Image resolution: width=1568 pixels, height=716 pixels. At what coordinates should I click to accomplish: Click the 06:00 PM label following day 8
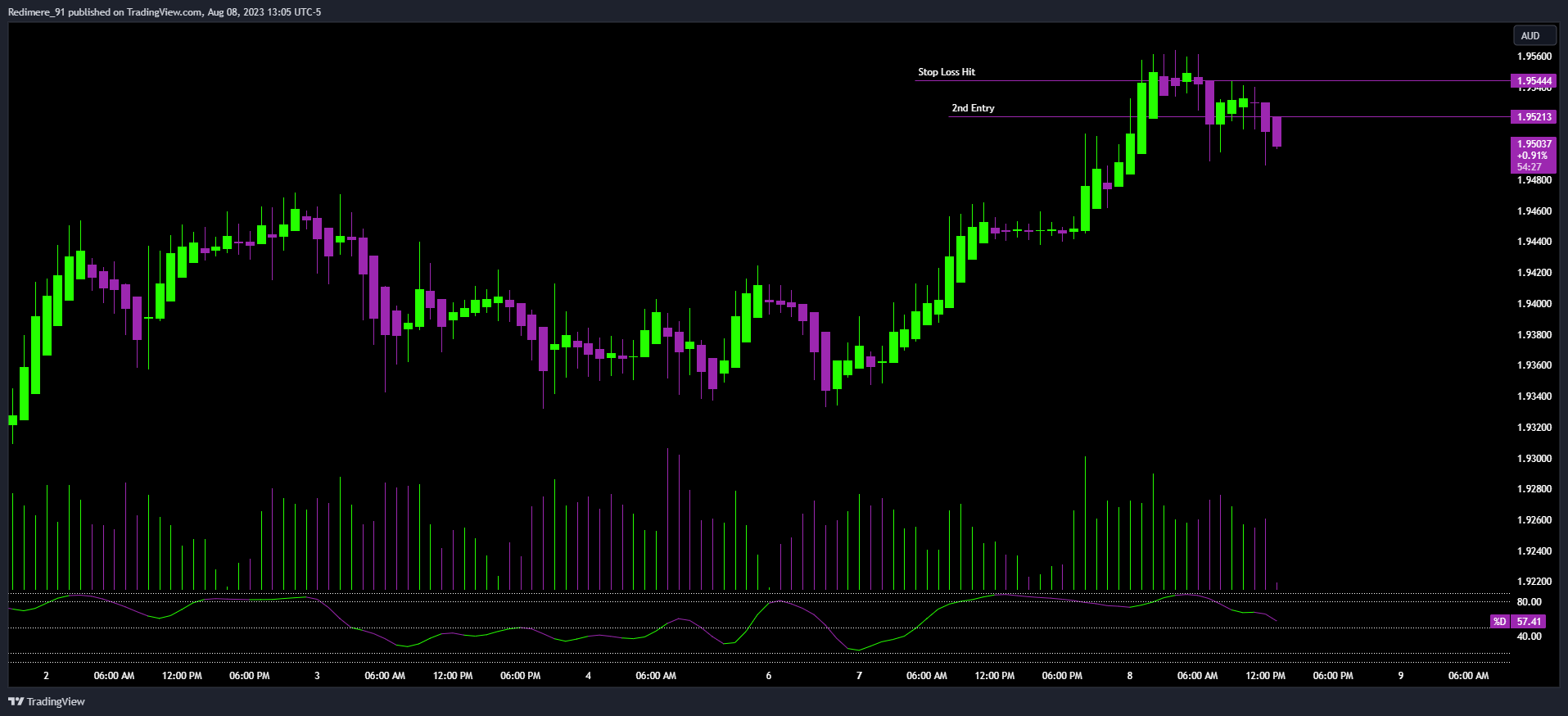1333,676
